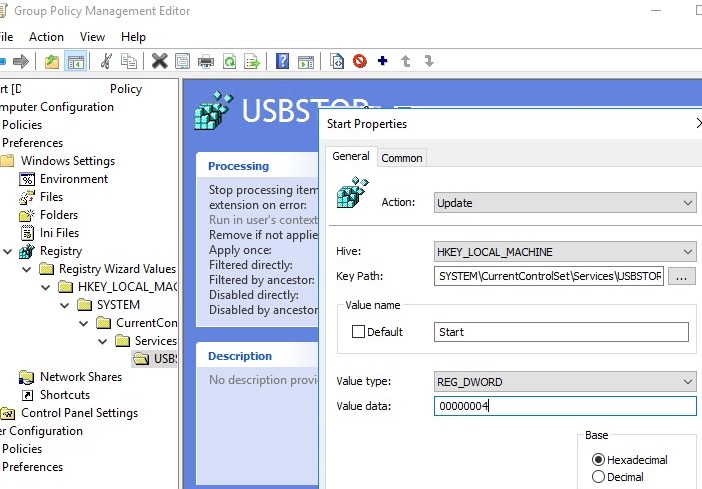
Task: Open the Action dropdown showing Update
Action: tap(565, 203)
